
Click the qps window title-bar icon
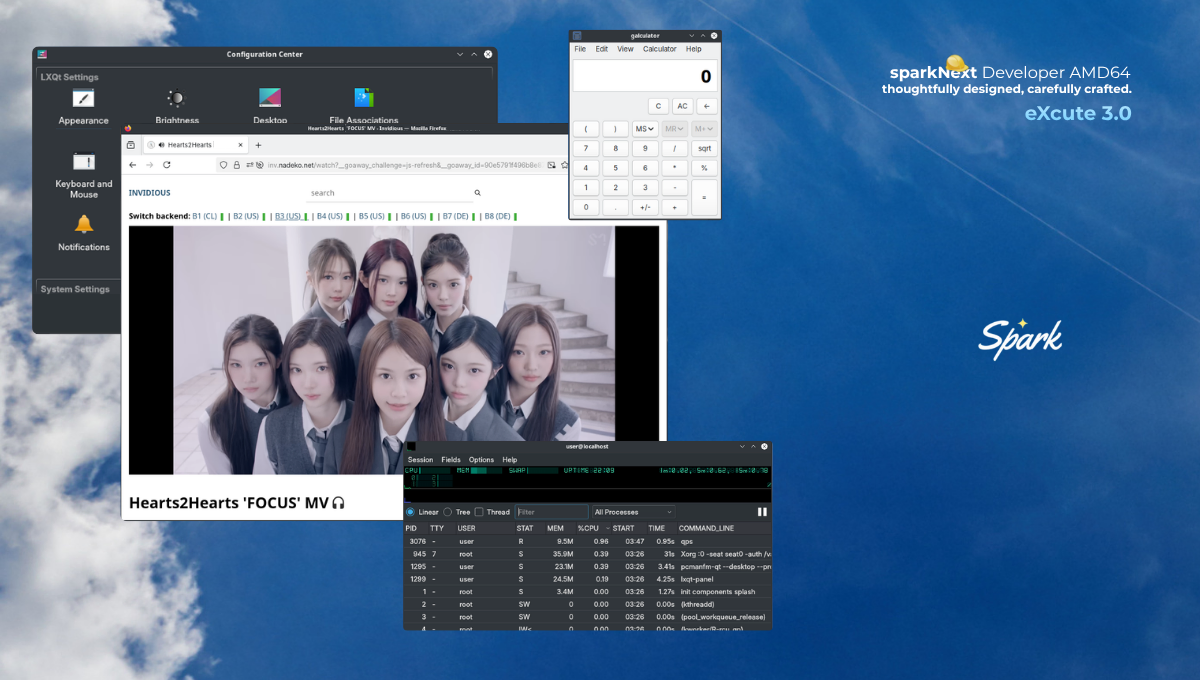[410, 446]
